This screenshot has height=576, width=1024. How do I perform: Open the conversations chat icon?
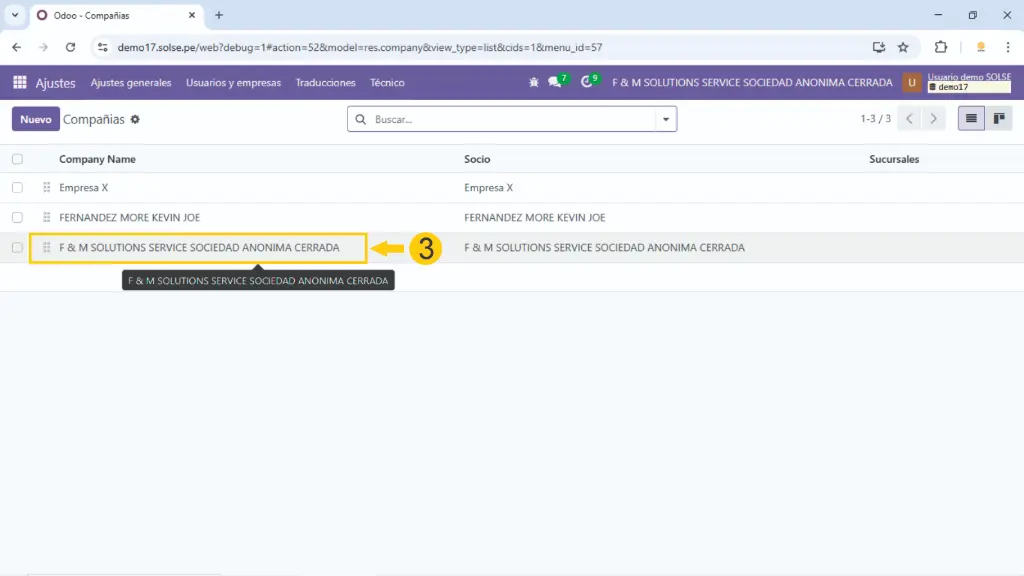pyautogui.click(x=555, y=83)
